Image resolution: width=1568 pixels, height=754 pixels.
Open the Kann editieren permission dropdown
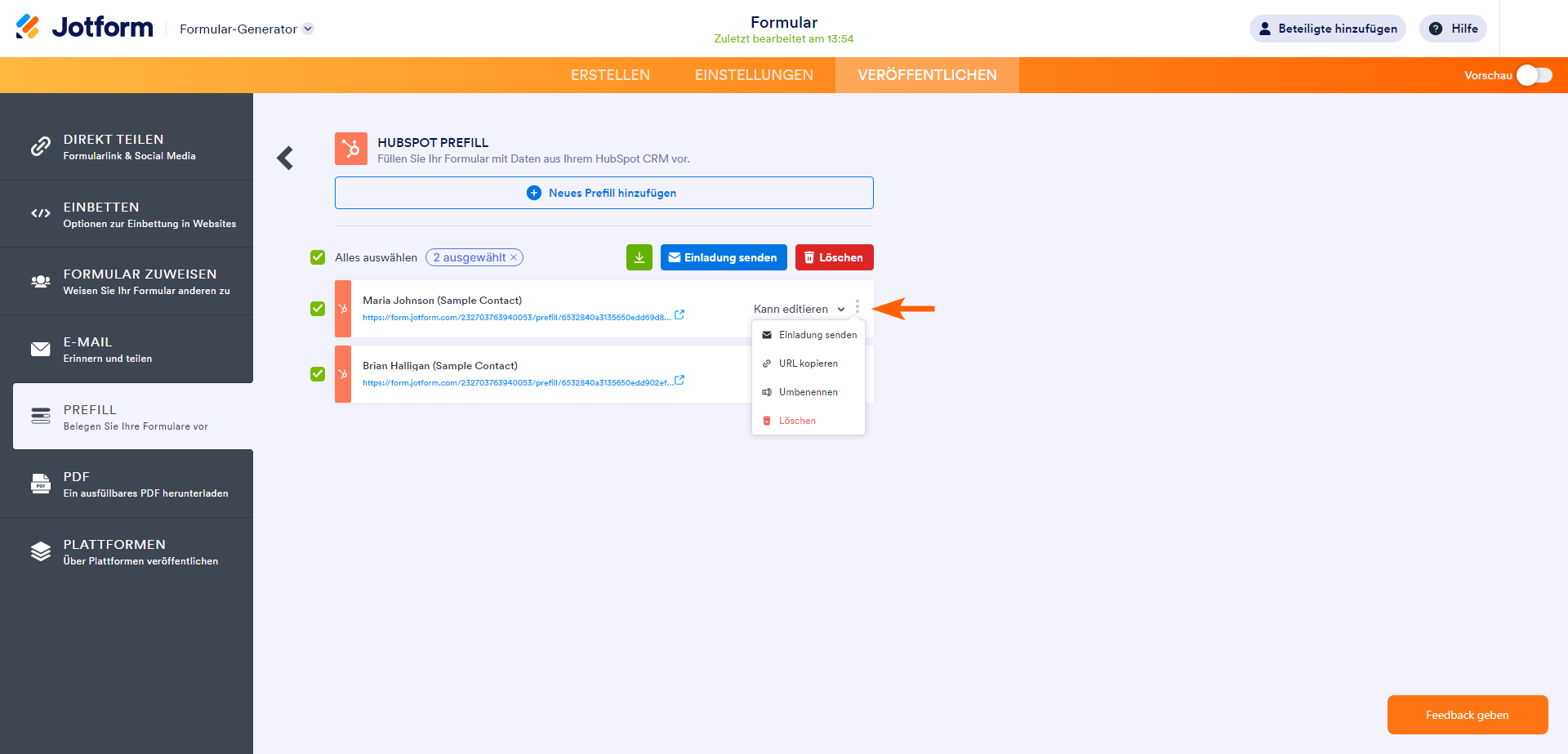click(x=799, y=309)
